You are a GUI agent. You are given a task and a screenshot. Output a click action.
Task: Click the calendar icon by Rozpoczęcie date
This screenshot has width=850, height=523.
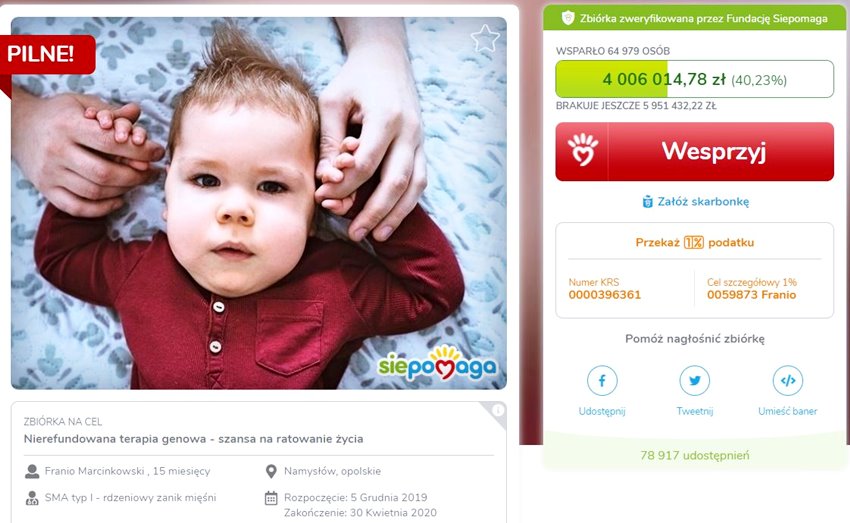(x=271, y=498)
